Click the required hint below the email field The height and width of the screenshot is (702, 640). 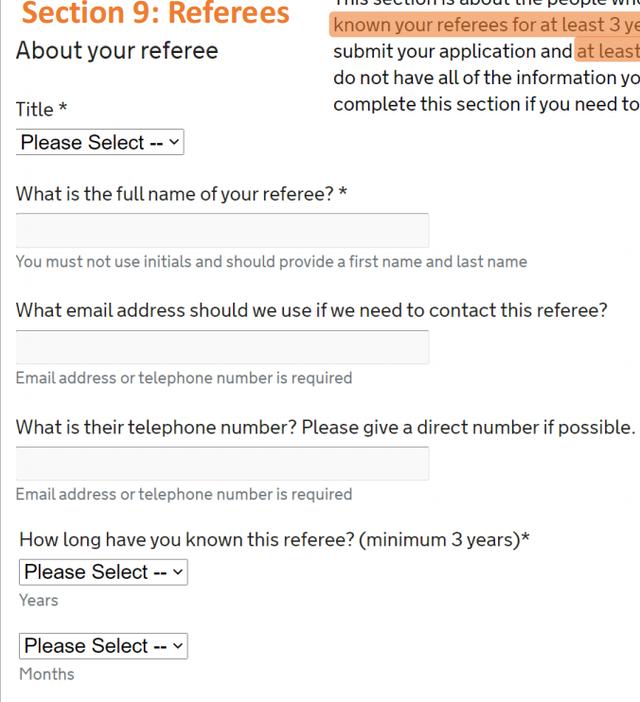click(184, 378)
